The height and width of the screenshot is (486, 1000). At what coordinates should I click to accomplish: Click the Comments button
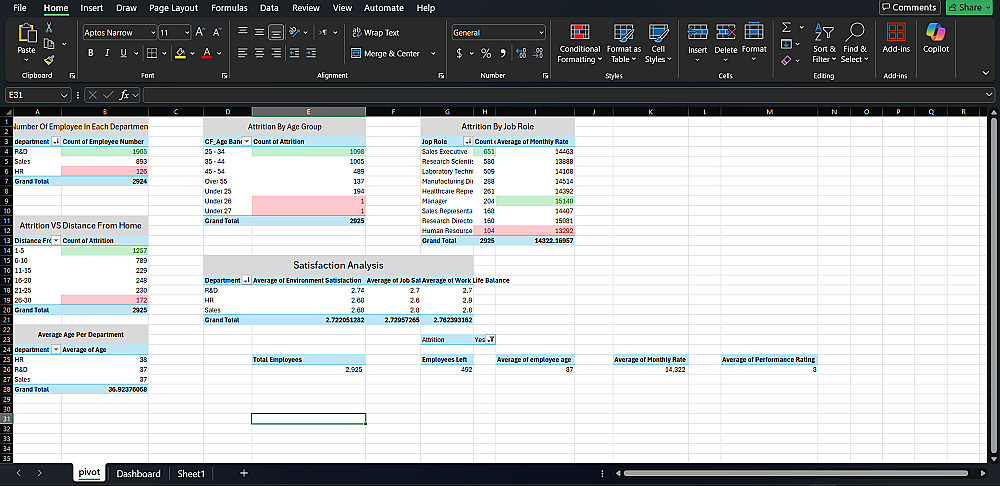point(908,8)
